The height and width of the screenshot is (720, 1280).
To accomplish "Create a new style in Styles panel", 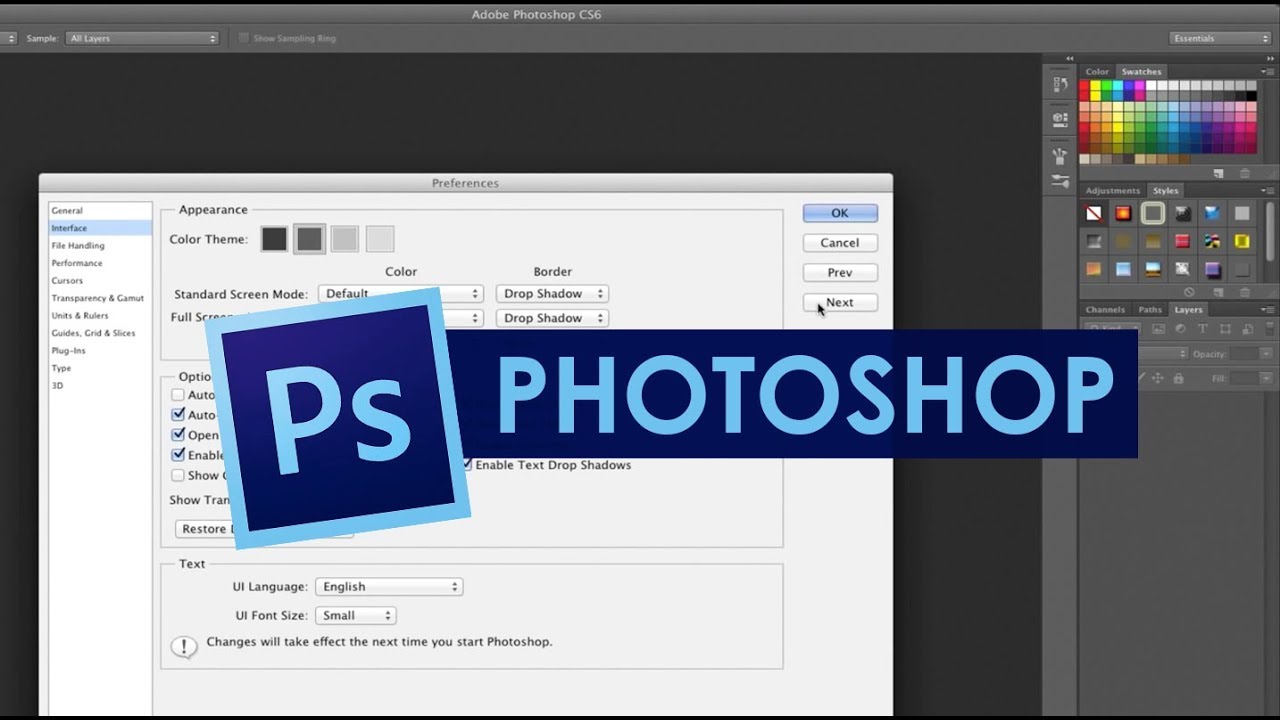I will (x=1218, y=292).
